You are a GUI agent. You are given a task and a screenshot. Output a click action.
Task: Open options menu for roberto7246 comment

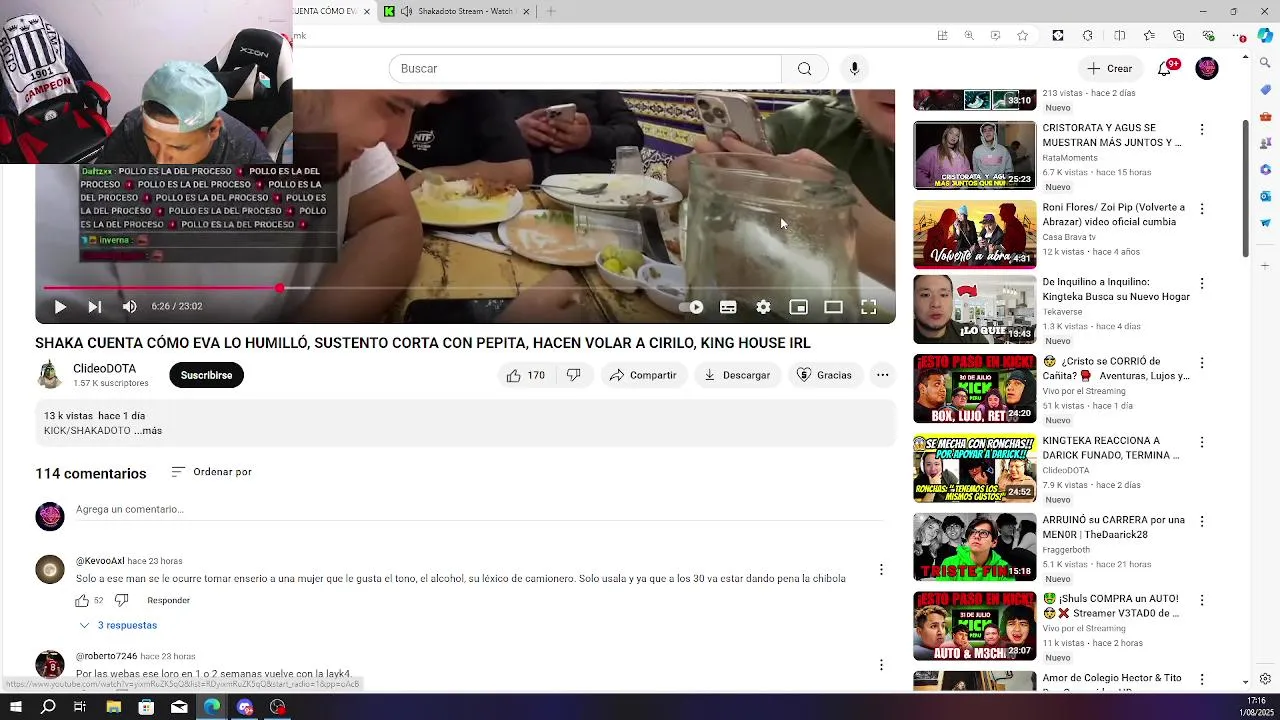pos(881,665)
